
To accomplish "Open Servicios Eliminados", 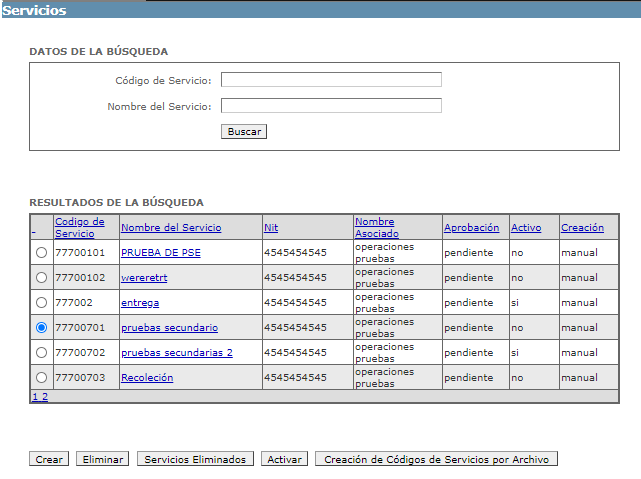I will tap(195, 459).
